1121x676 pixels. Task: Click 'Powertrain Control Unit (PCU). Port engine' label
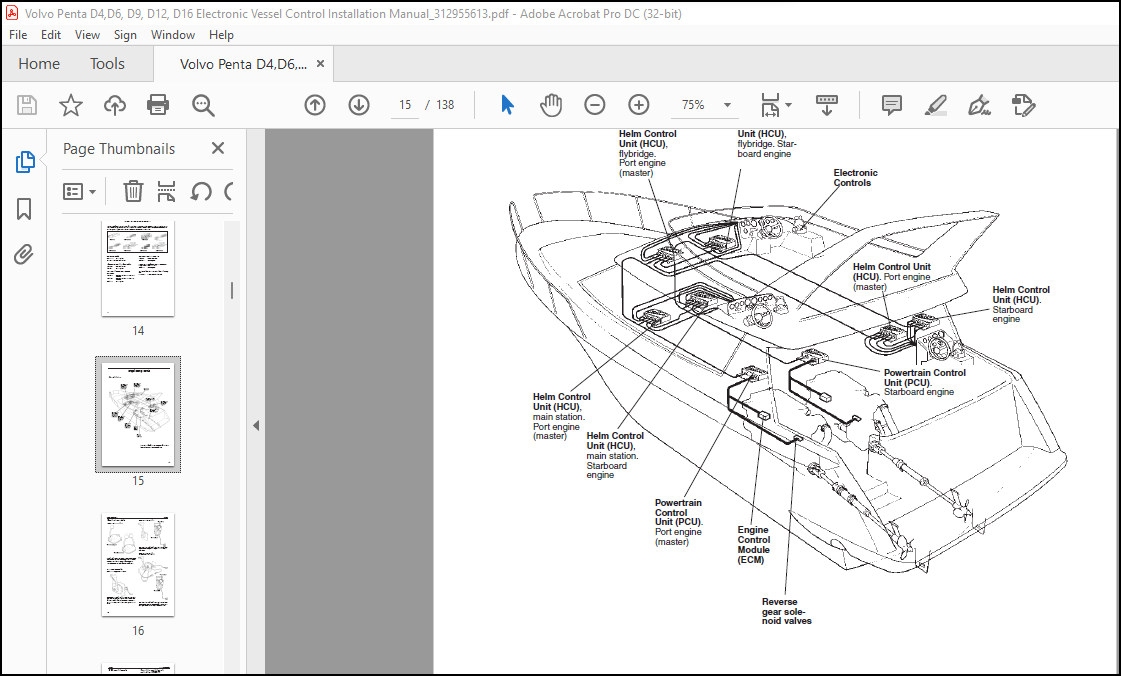(678, 522)
